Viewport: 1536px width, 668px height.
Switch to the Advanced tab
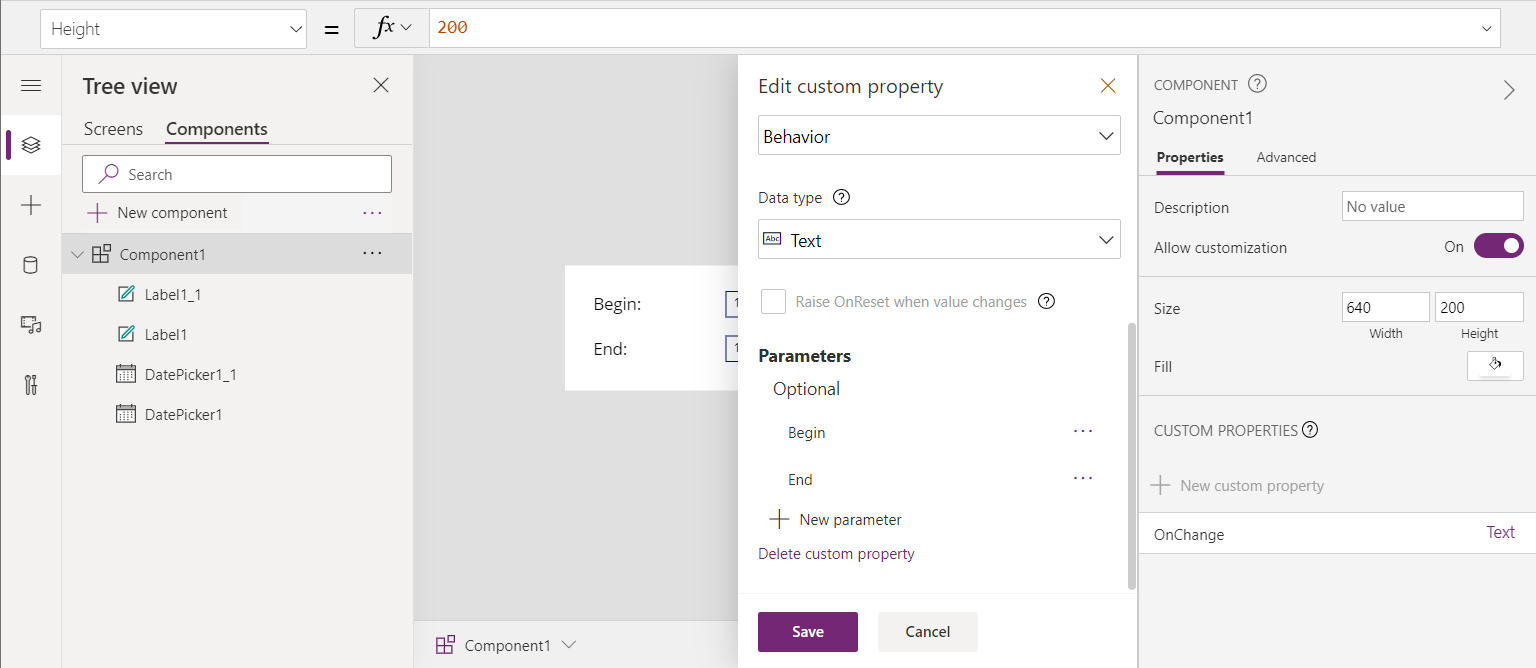click(x=1286, y=157)
